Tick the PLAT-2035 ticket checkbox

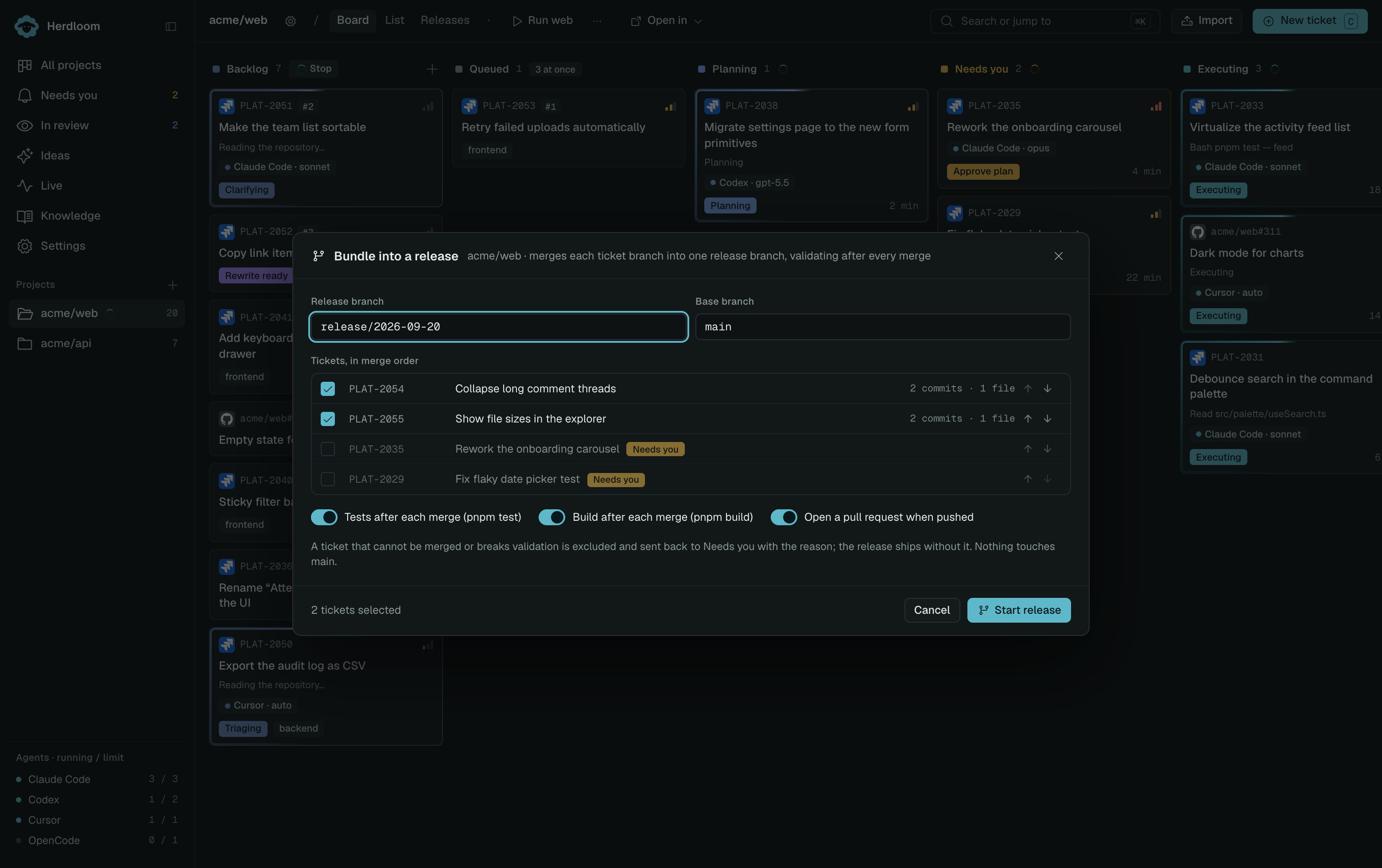[x=327, y=449]
